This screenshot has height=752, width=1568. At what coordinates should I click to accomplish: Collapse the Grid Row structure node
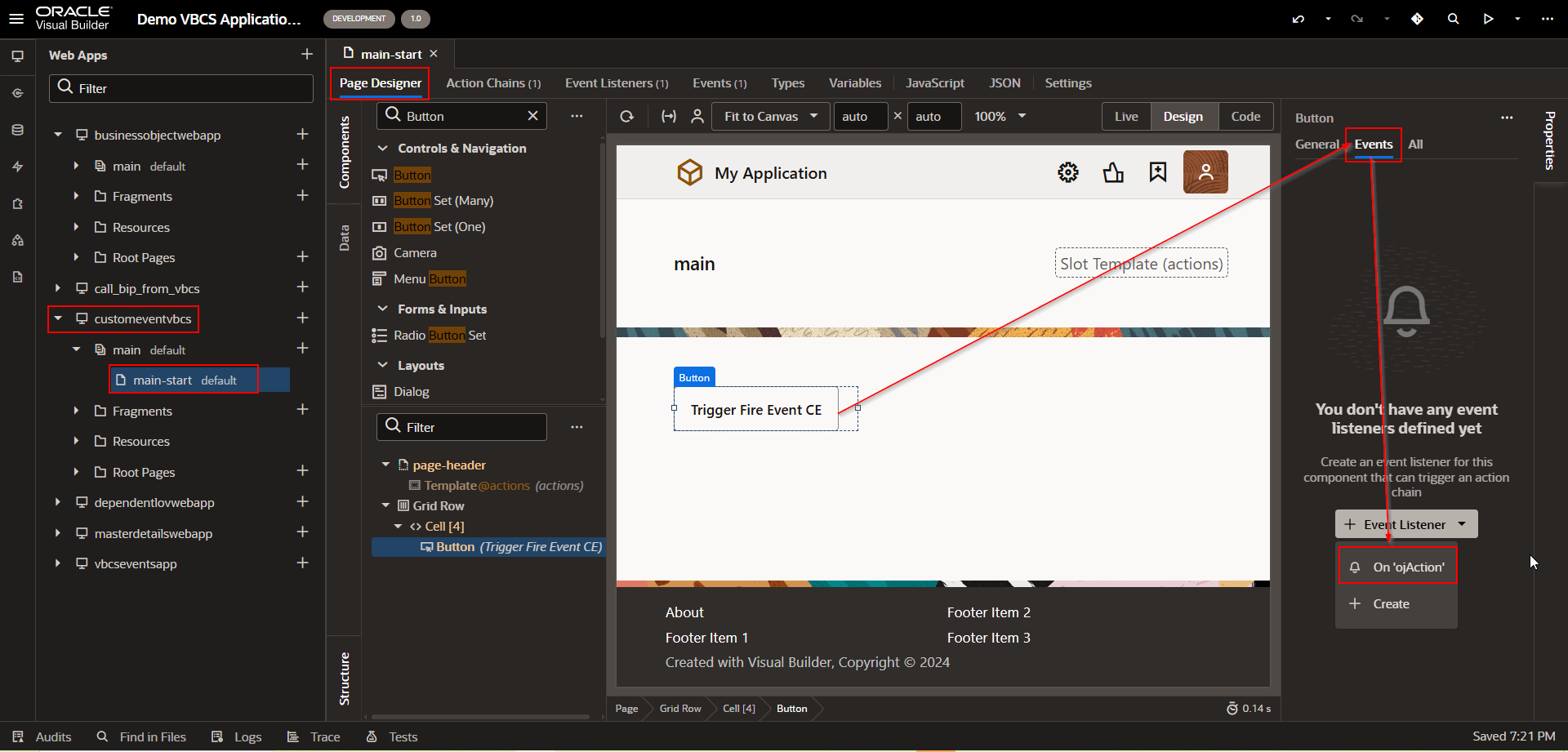tap(385, 505)
